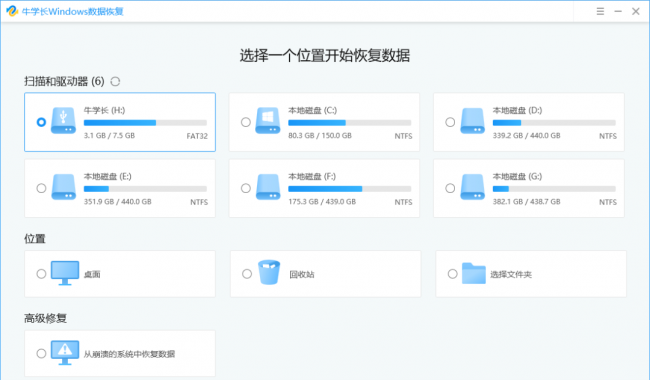The width and height of the screenshot is (650, 380).
Task: Click the 80.3 GB / 150.0 GB size text
Action: [320, 136]
